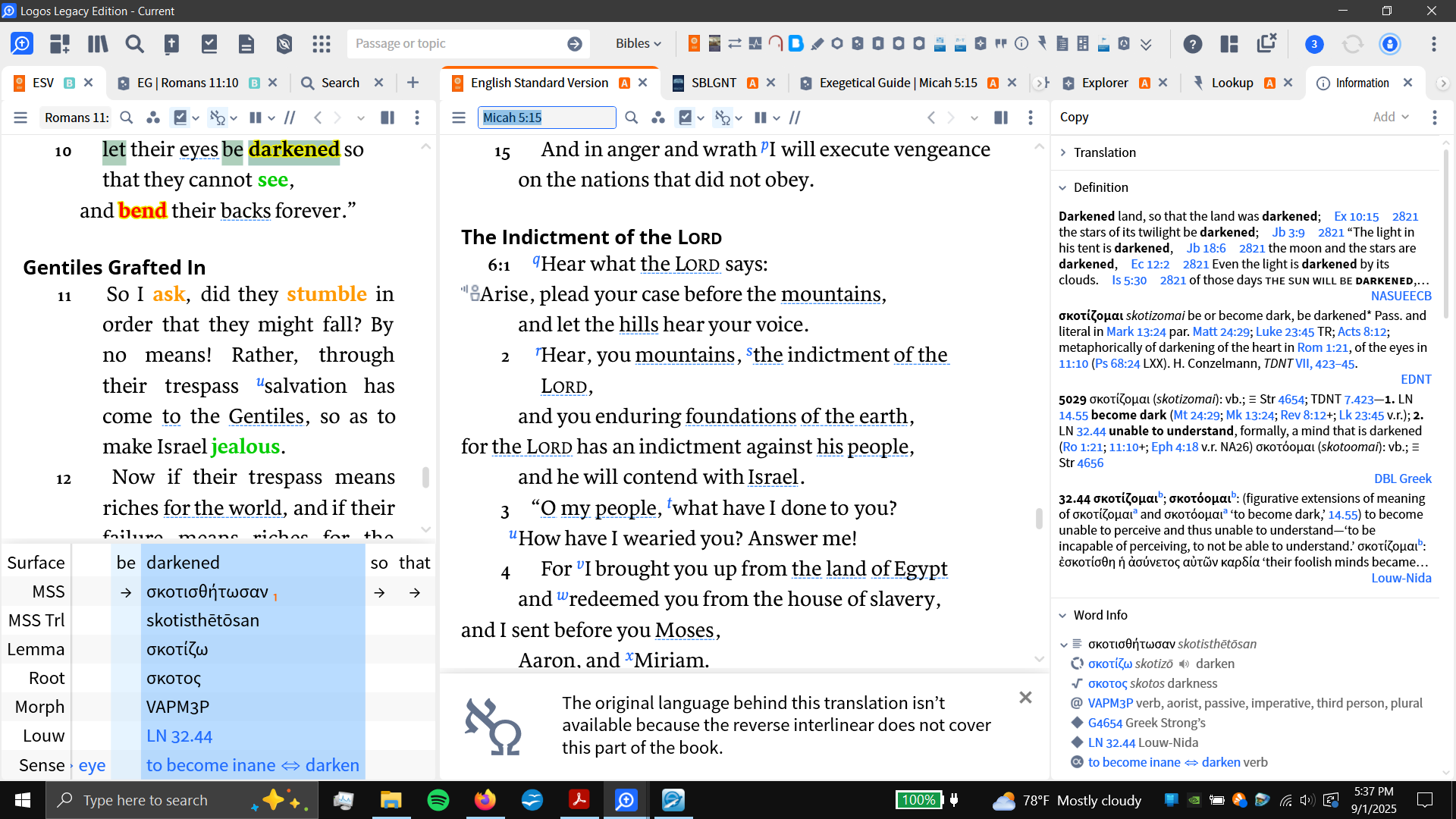The height and width of the screenshot is (819, 1456).
Task: Toggle the text comparison slashes in Micah panel
Action: point(795,118)
